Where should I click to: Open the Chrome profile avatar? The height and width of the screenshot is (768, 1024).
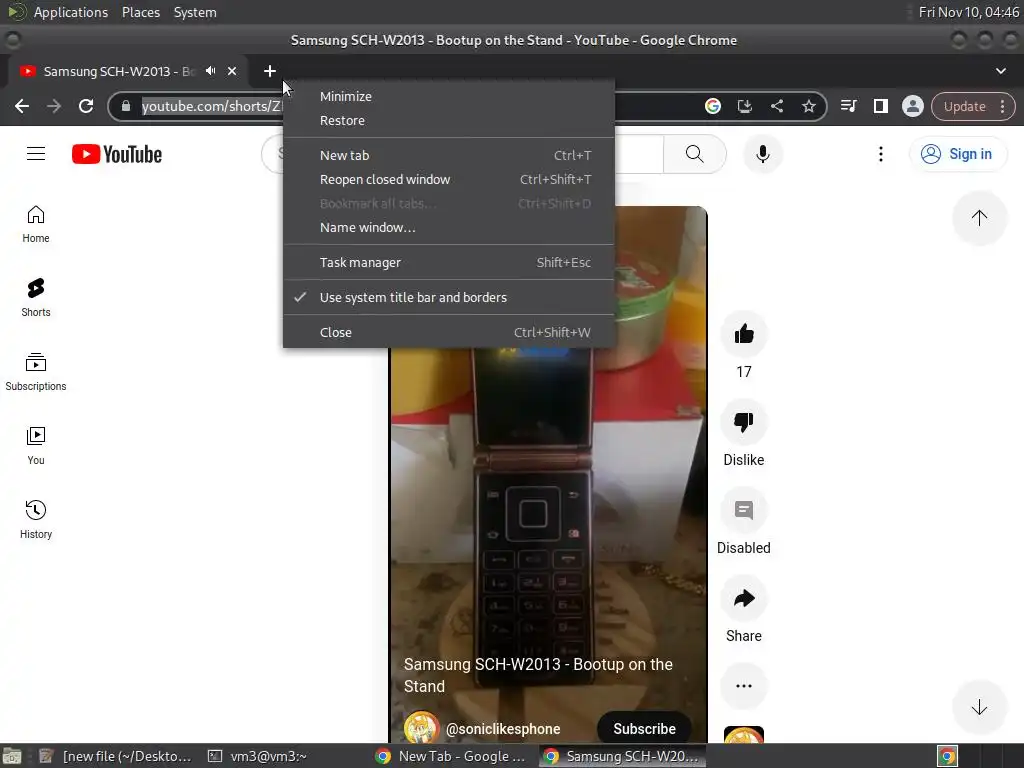(x=912, y=106)
